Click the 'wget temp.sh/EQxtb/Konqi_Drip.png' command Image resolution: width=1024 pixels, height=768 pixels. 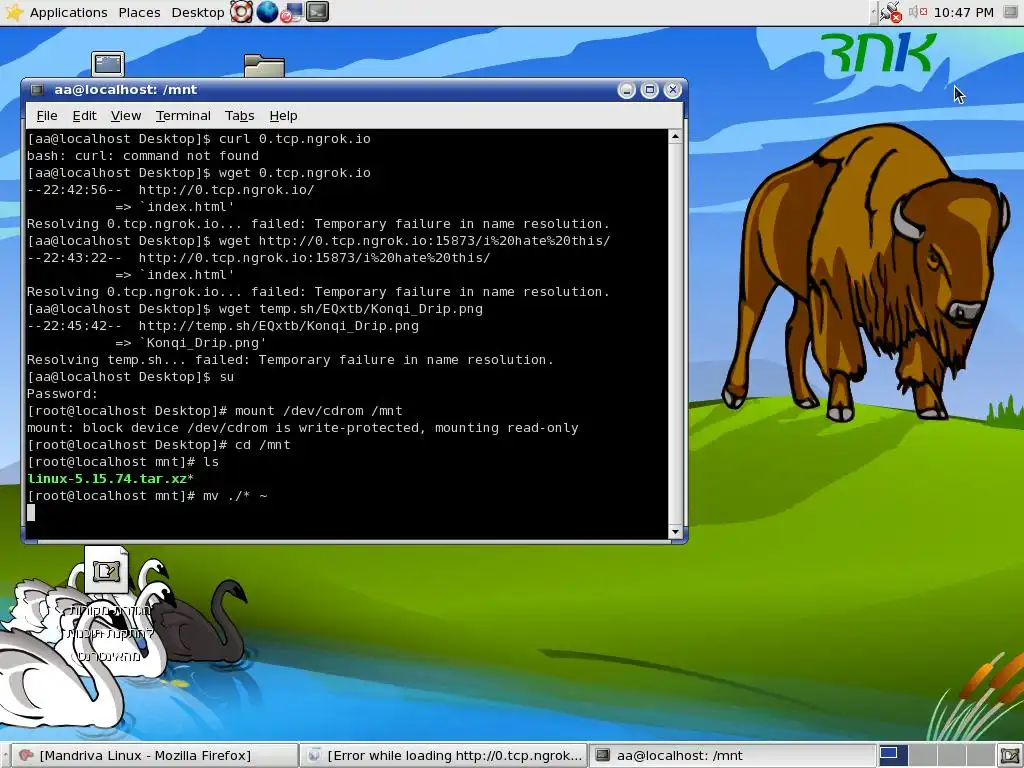coord(351,309)
